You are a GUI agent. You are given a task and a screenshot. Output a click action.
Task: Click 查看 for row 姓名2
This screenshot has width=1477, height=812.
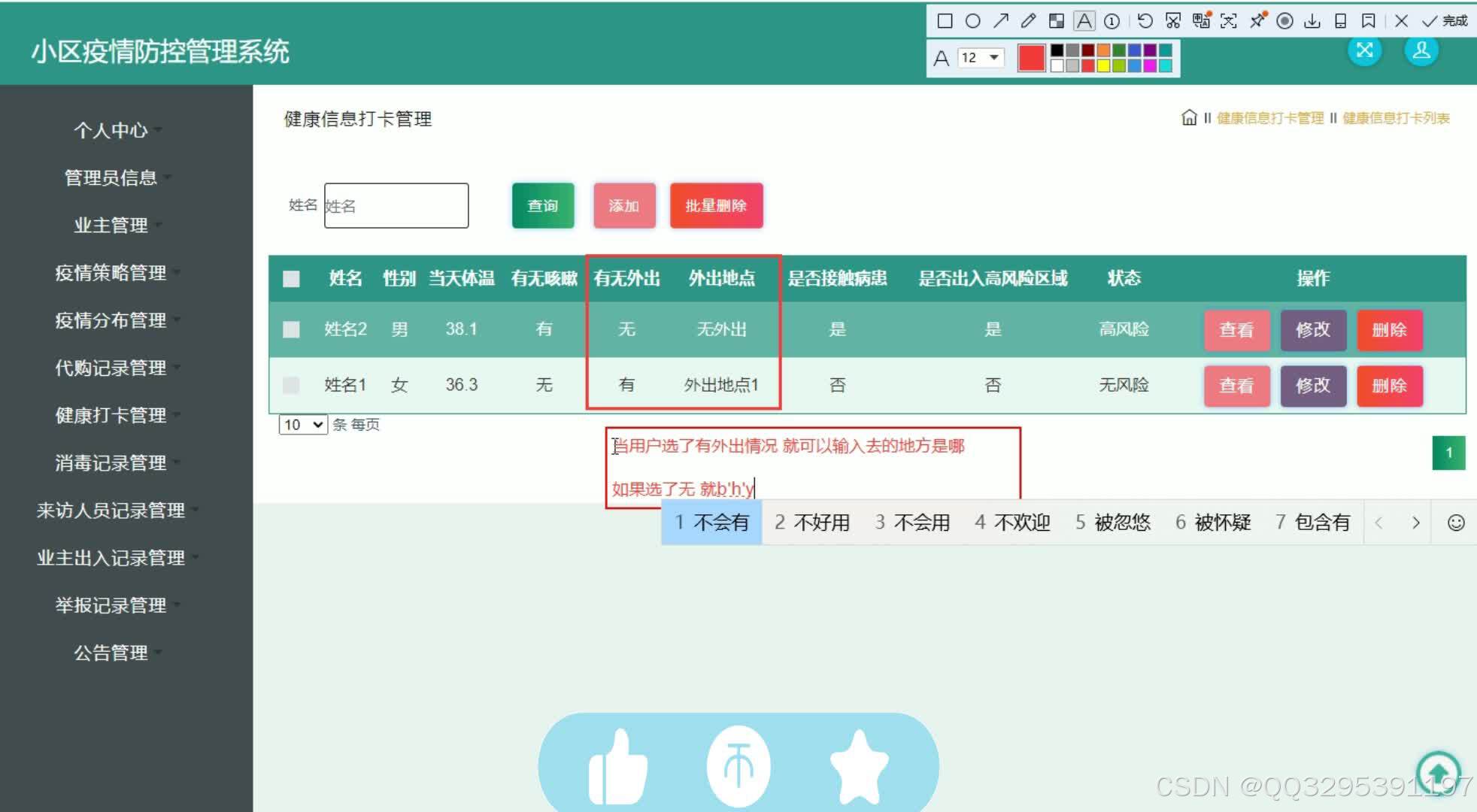tap(1236, 330)
